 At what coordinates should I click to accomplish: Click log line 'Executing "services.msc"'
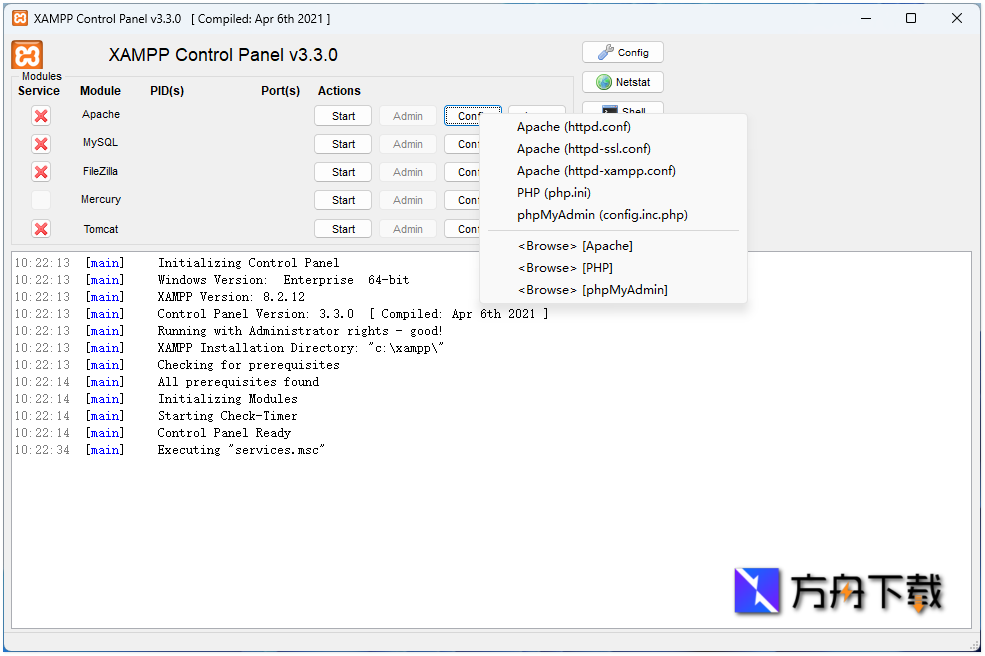tap(241, 450)
